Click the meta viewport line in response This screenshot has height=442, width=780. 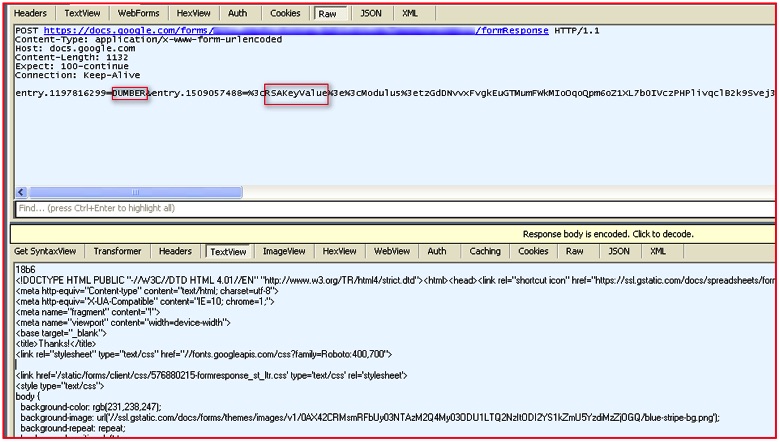(x=123, y=323)
